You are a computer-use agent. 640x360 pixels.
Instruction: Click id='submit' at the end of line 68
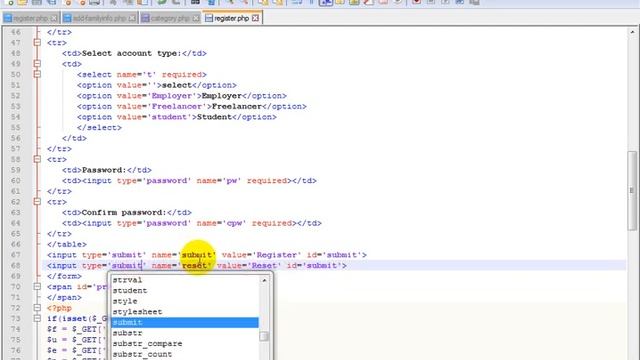pos(314,265)
